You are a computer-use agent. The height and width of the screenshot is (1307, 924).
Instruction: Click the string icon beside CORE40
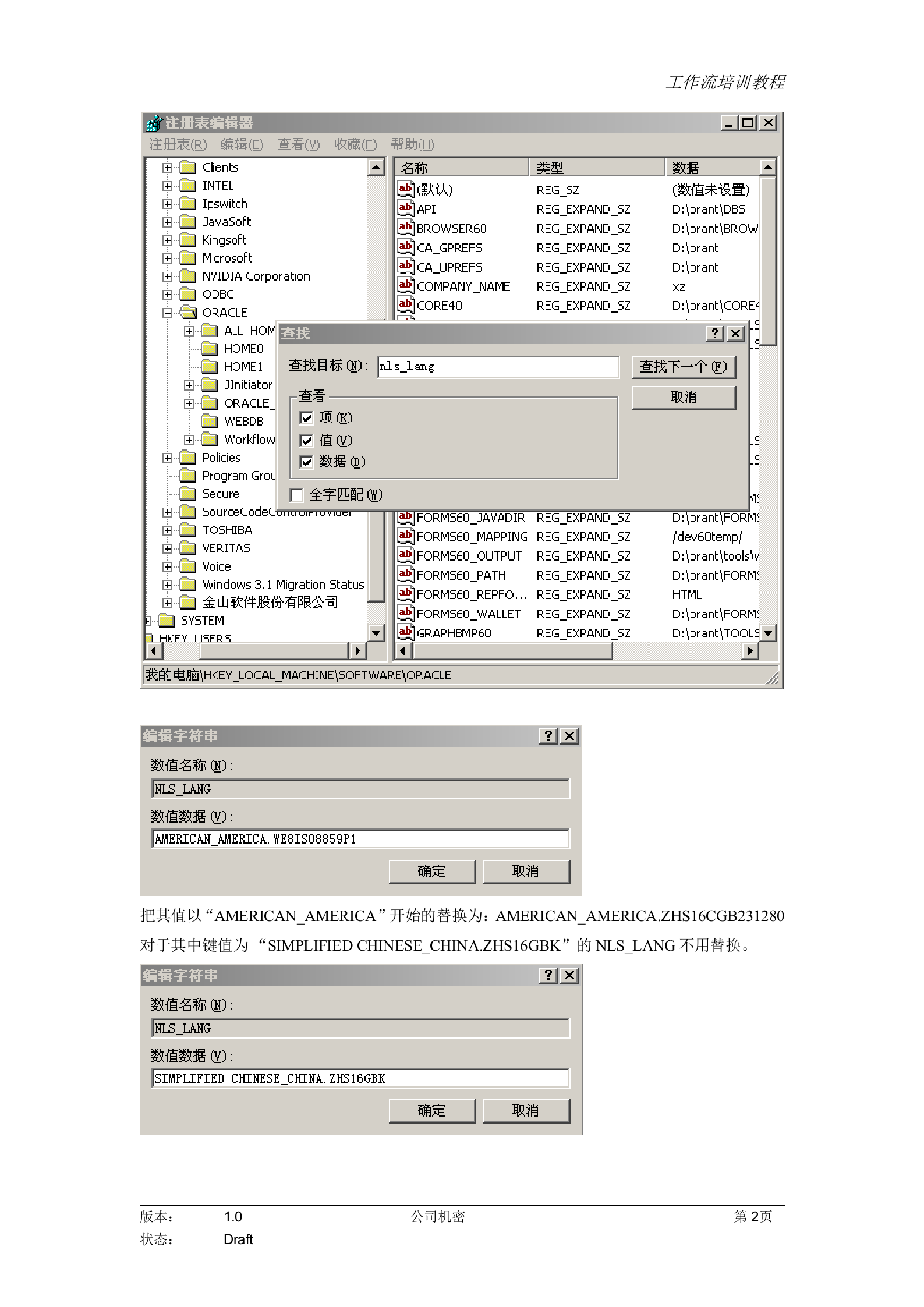point(406,304)
